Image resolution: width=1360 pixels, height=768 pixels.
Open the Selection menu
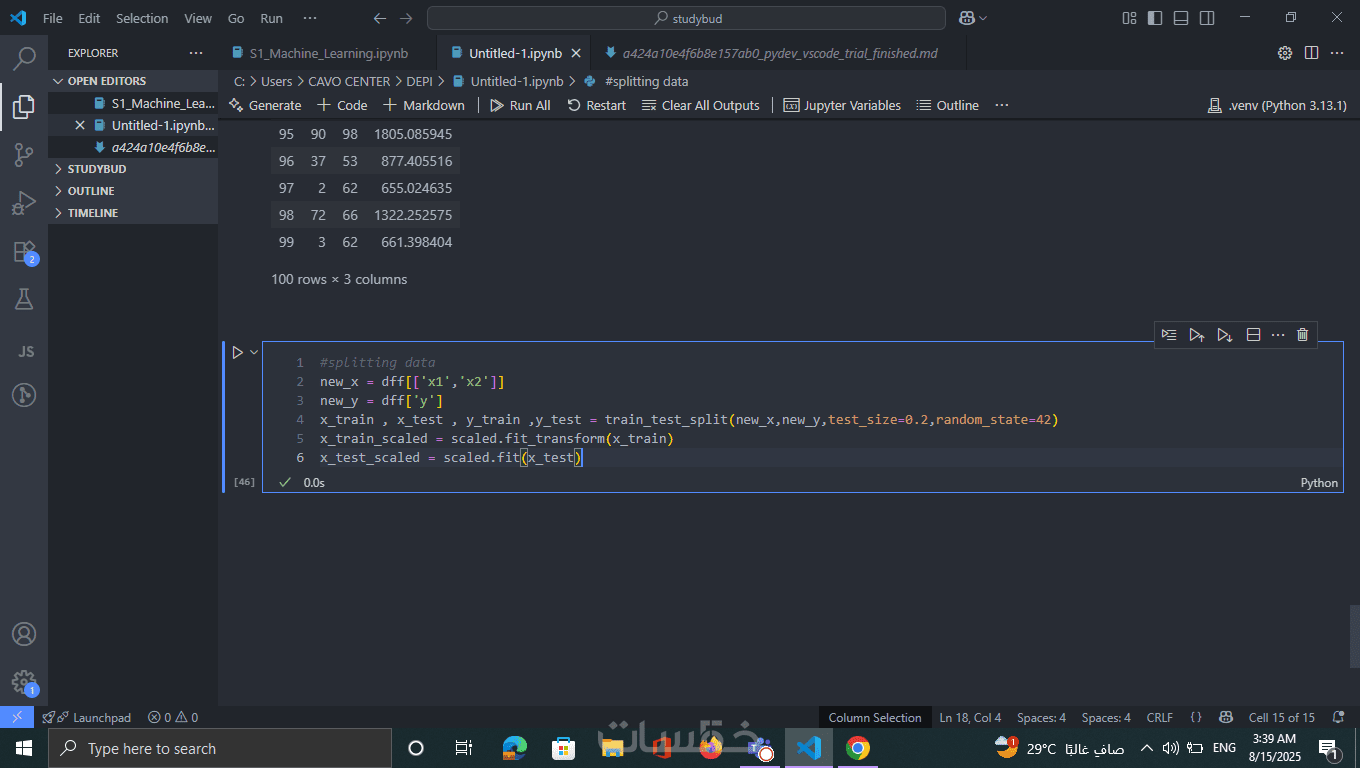(x=142, y=18)
